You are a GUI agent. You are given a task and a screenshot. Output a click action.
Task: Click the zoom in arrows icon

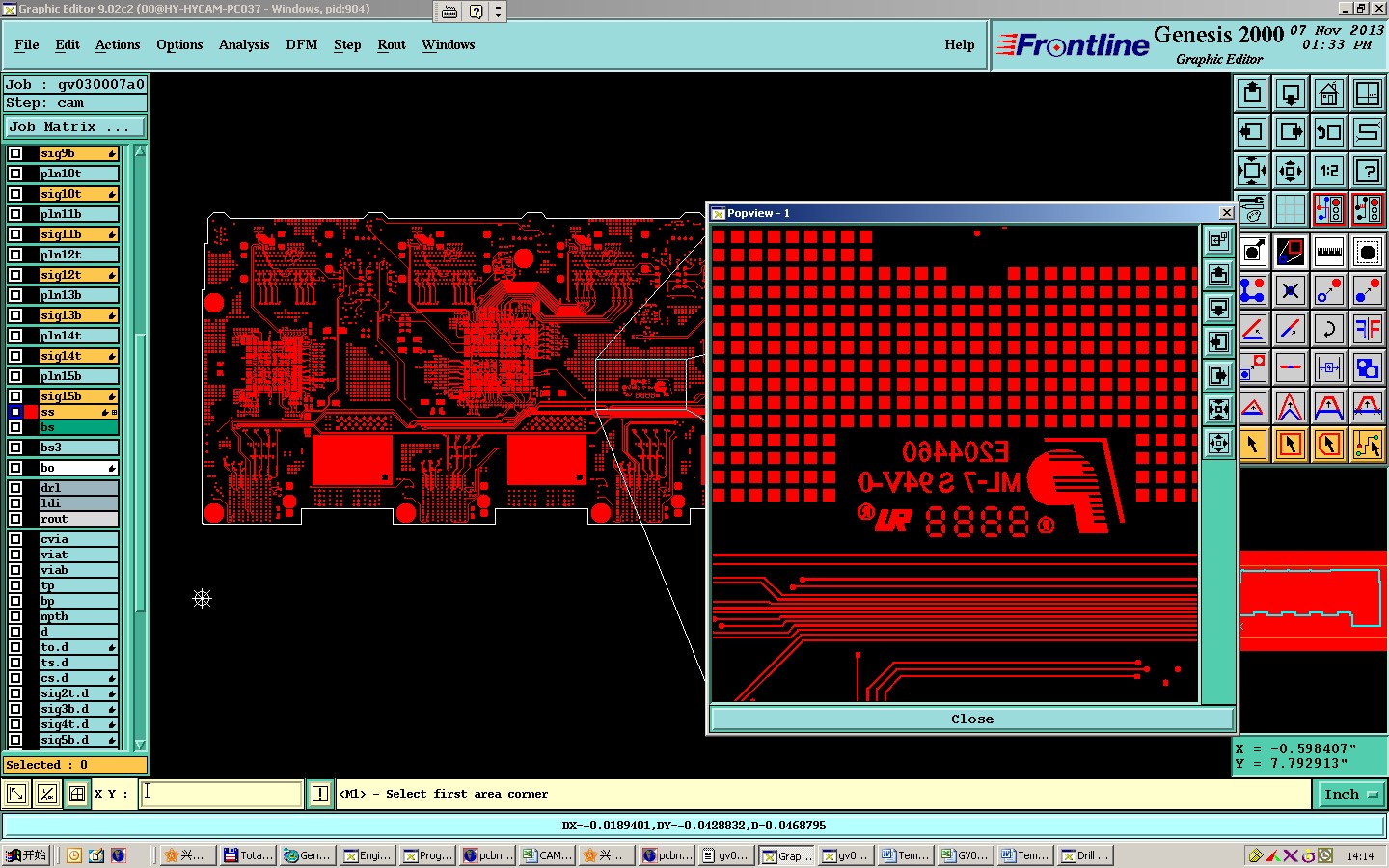[x=1291, y=171]
